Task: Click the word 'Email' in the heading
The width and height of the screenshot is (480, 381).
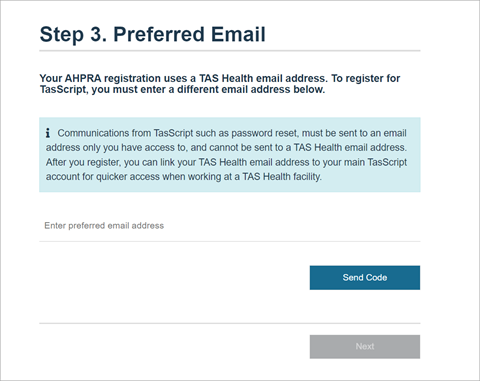Action: [238, 34]
